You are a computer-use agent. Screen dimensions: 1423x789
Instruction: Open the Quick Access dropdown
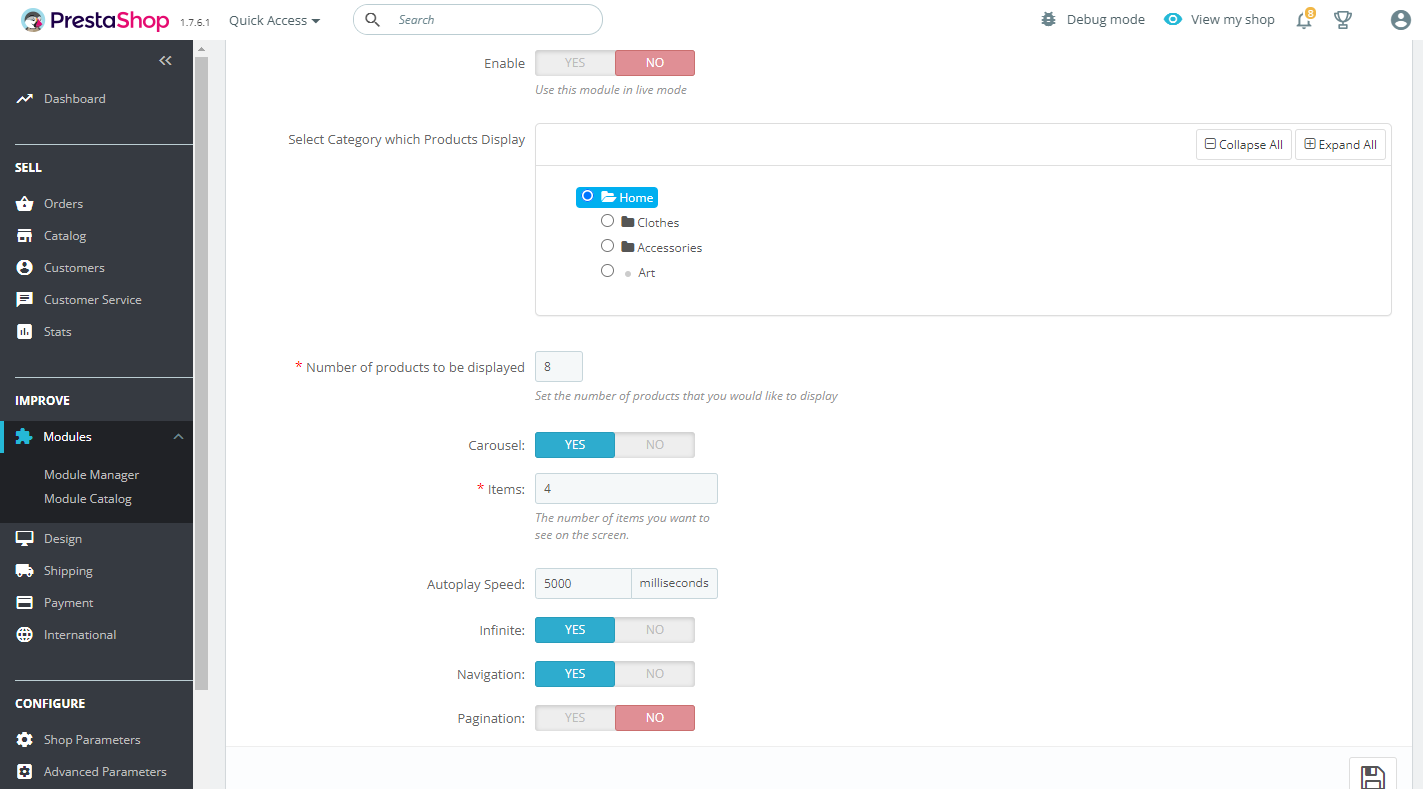pos(274,20)
